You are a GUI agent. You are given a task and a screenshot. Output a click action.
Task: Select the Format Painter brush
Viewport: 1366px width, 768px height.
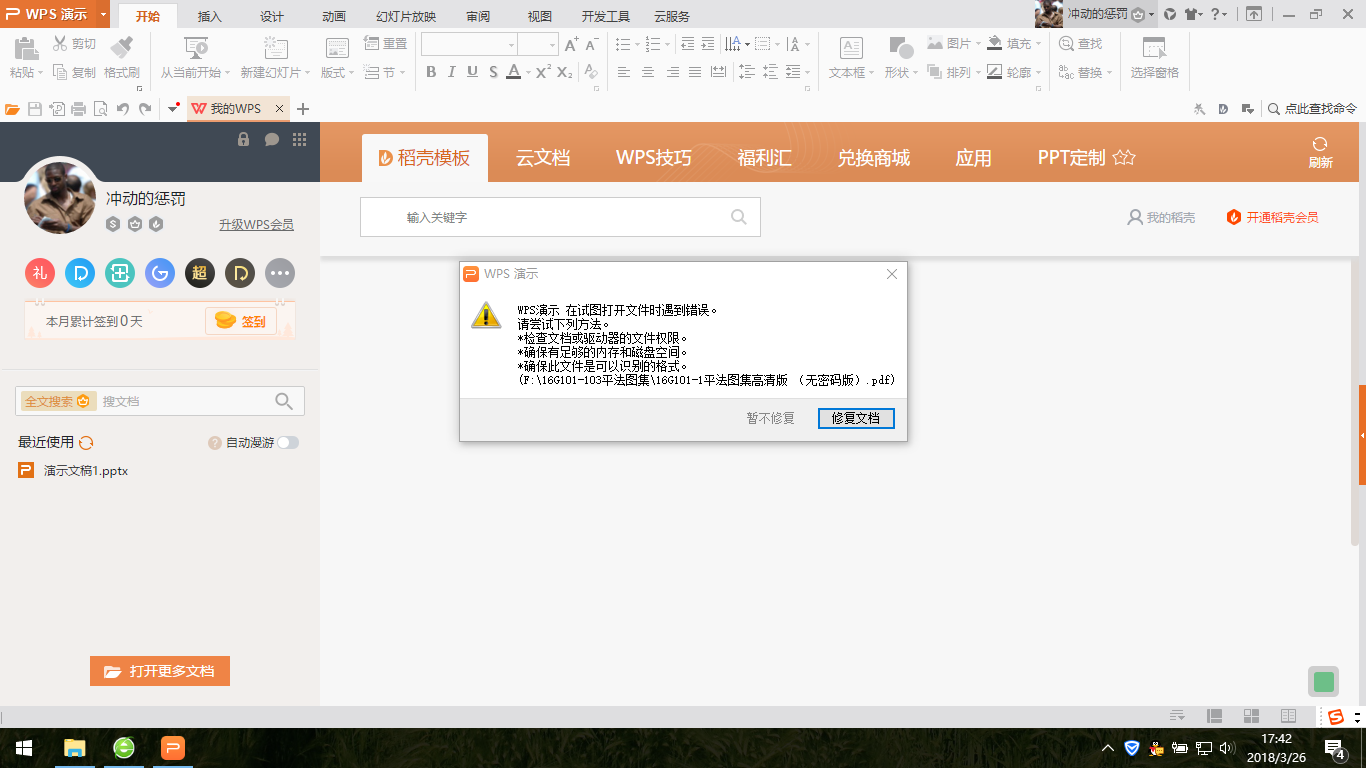click(x=122, y=48)
